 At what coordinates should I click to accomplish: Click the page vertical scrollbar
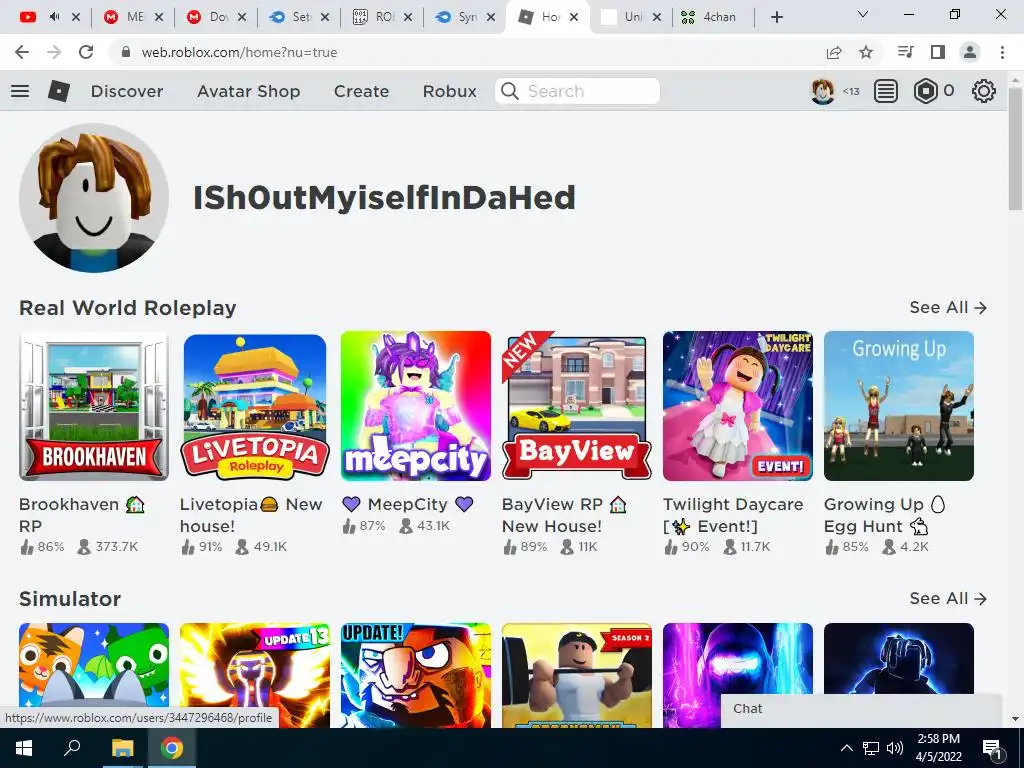[1015, 150]
